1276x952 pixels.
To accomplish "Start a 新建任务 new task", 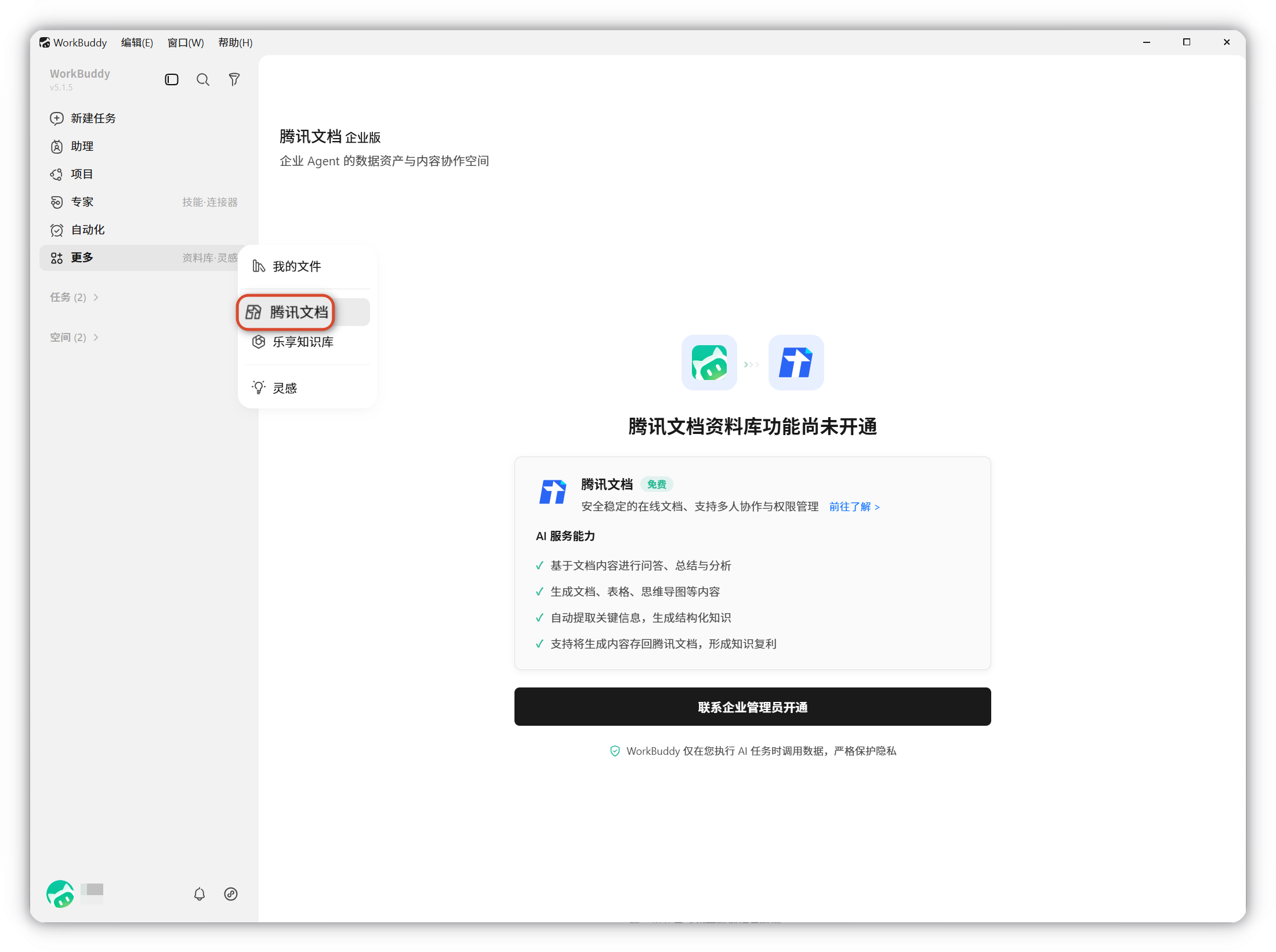I will tap(144, 118).
